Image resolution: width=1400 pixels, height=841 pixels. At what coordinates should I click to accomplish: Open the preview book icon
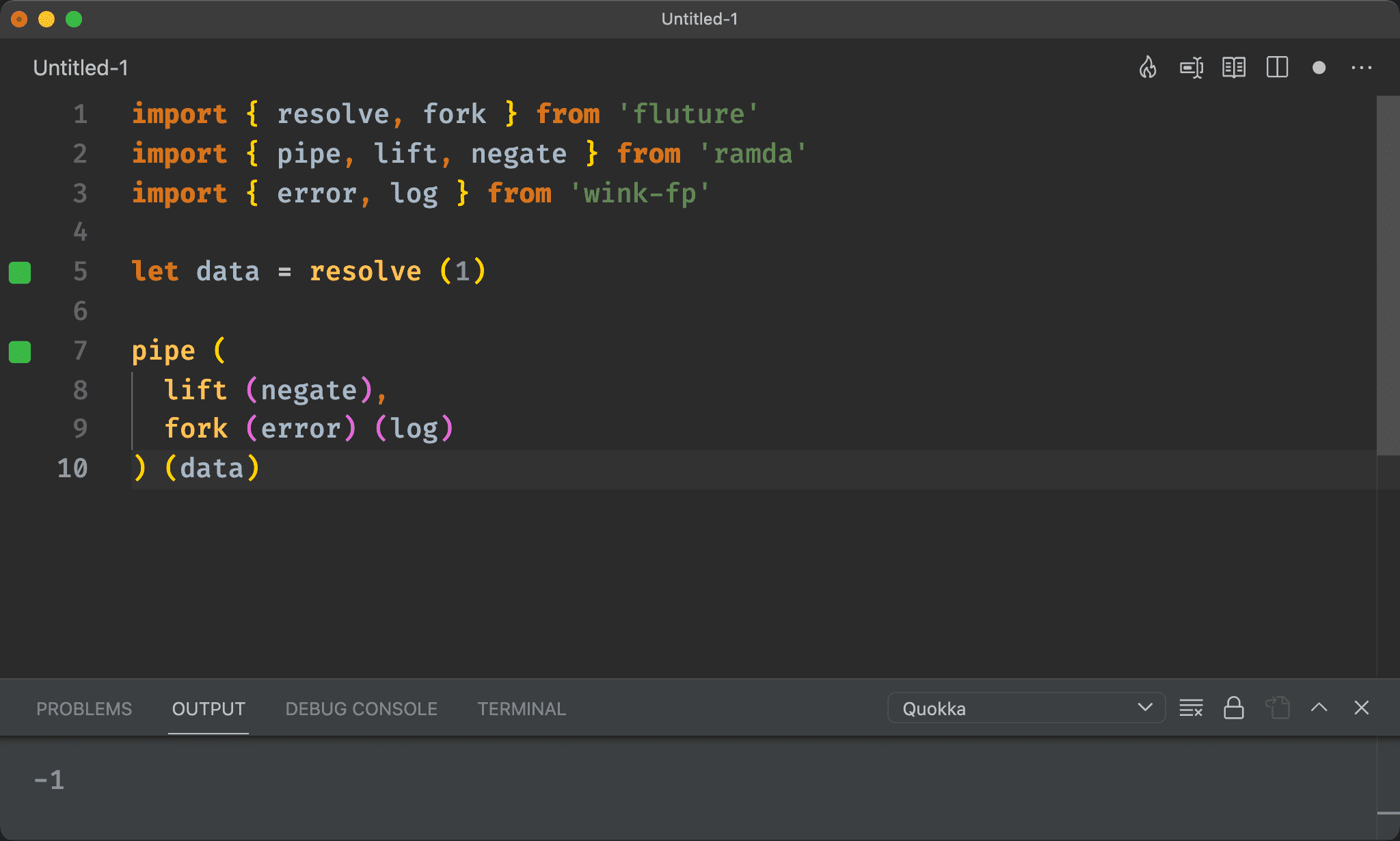pos(1234,68)
